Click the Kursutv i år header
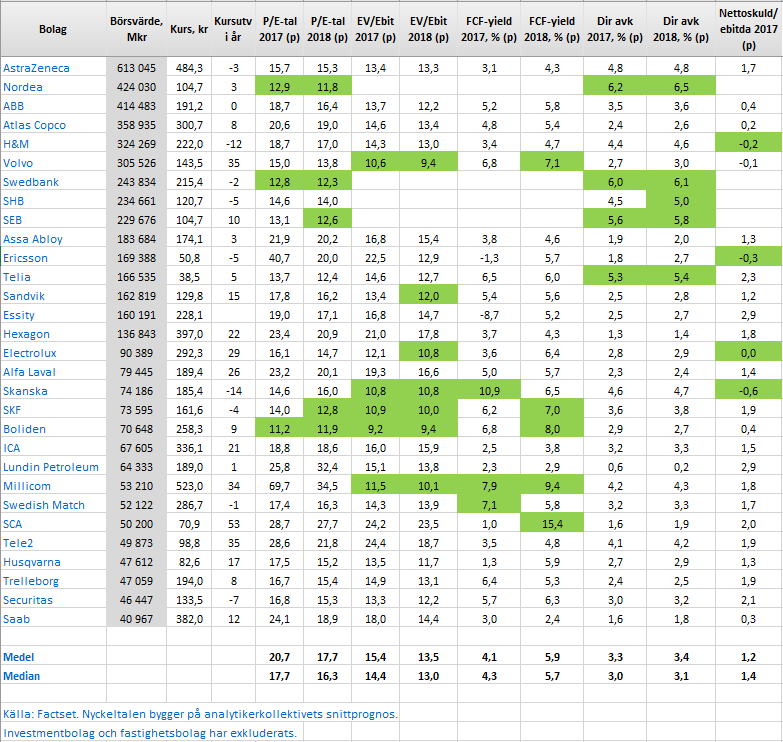The width and height of the screenshot is (783, 742). click(233, 29)
